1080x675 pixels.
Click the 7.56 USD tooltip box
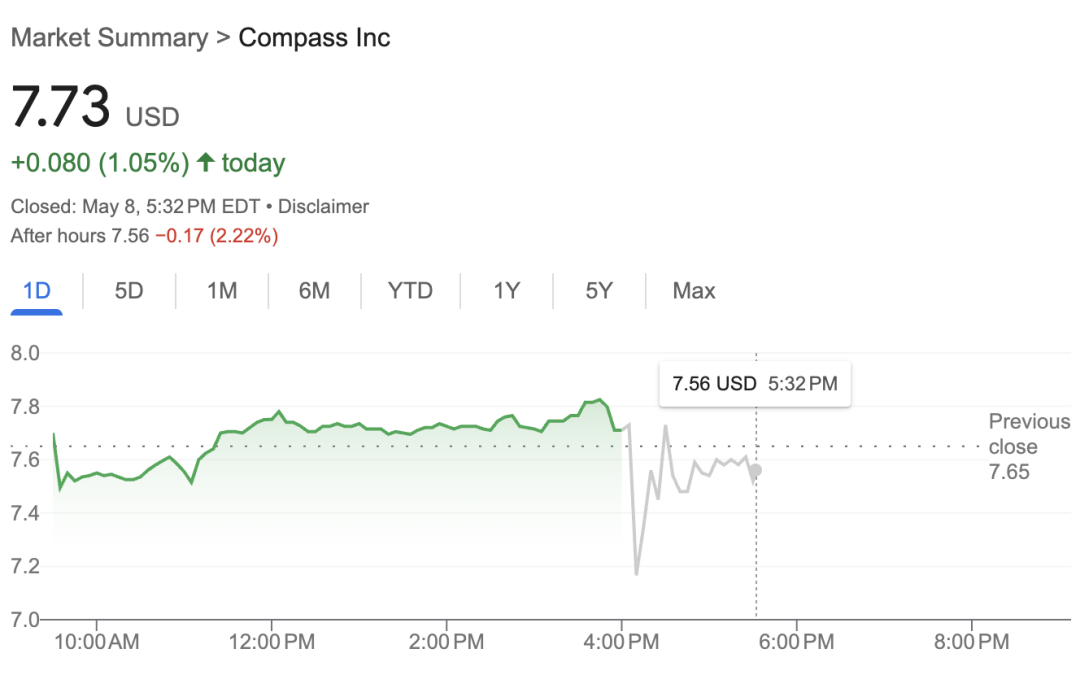point(754,384)
